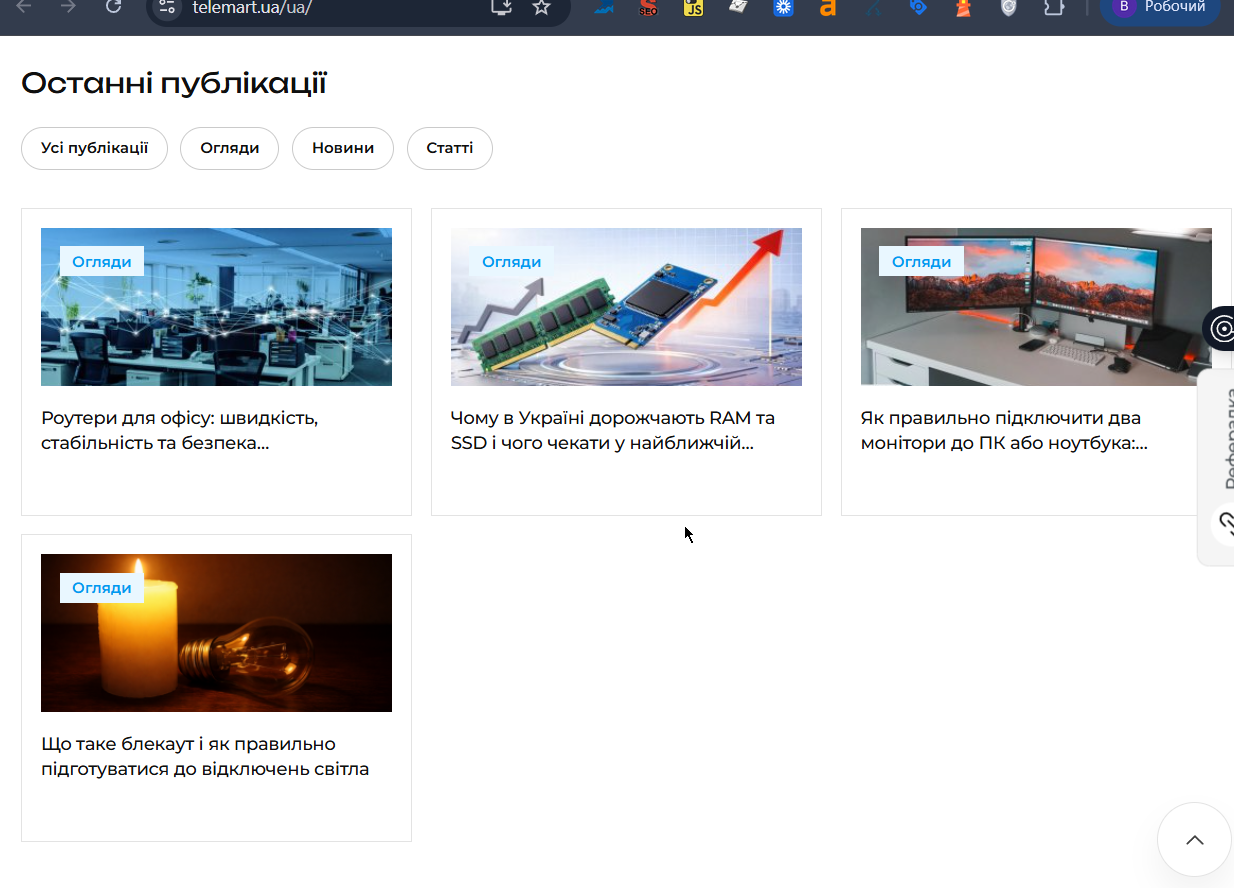Select the Огляди filter pill
This screenshot has height=888, width=1234.
point(230,148)
